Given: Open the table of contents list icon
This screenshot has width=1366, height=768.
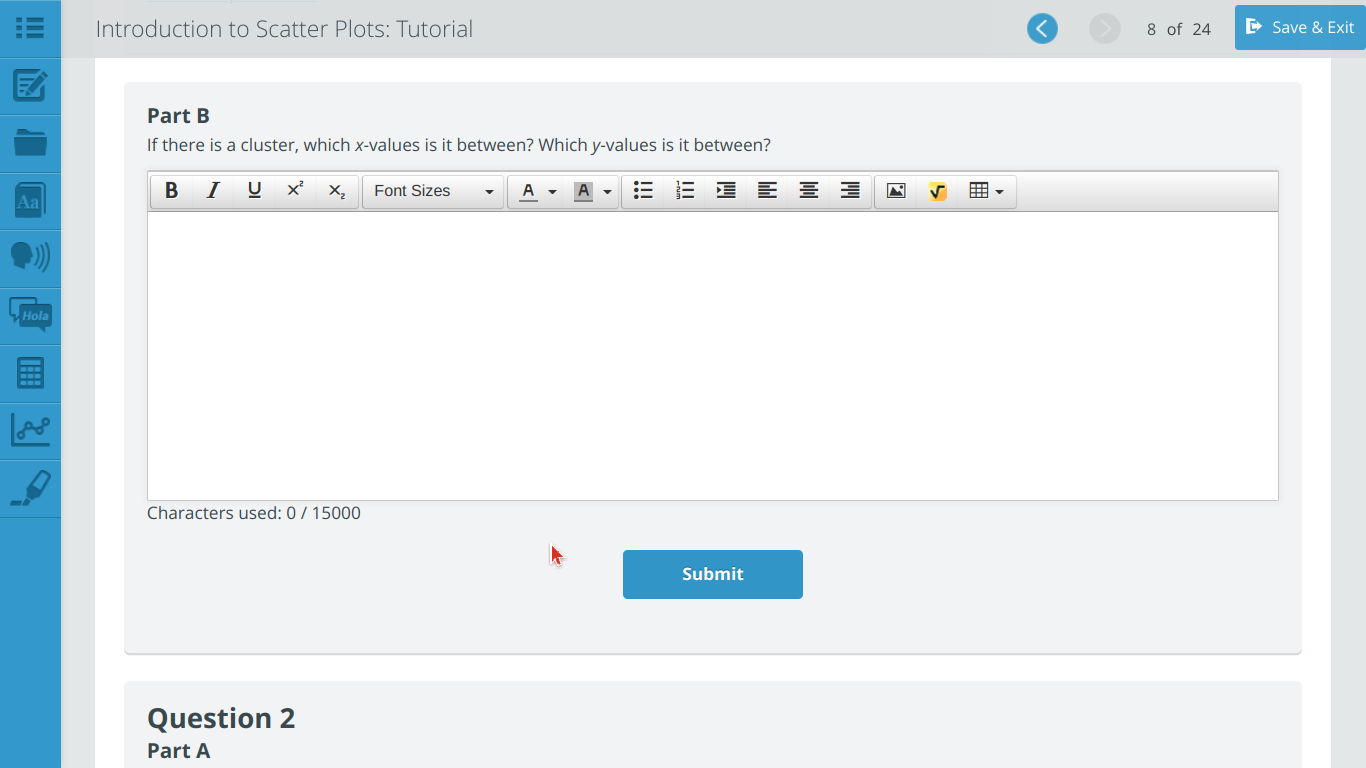Looking at the screenshot, I should pyautogui.click(x=30, y=28).
